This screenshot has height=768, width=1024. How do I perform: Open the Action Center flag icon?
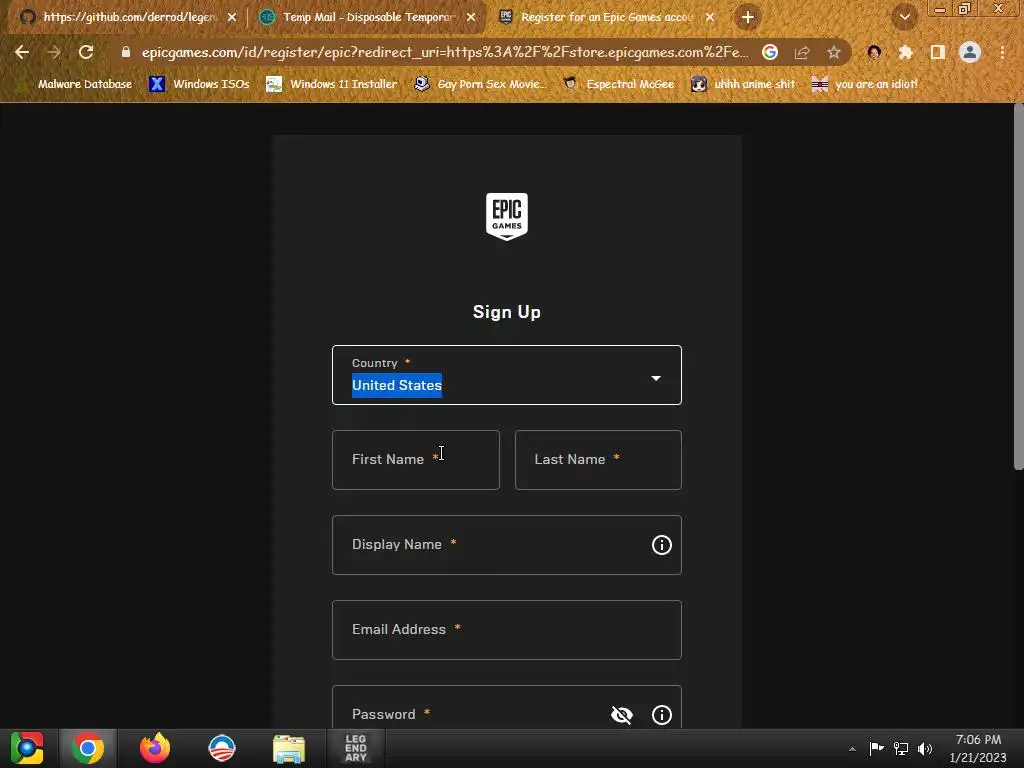pos(876,748)
